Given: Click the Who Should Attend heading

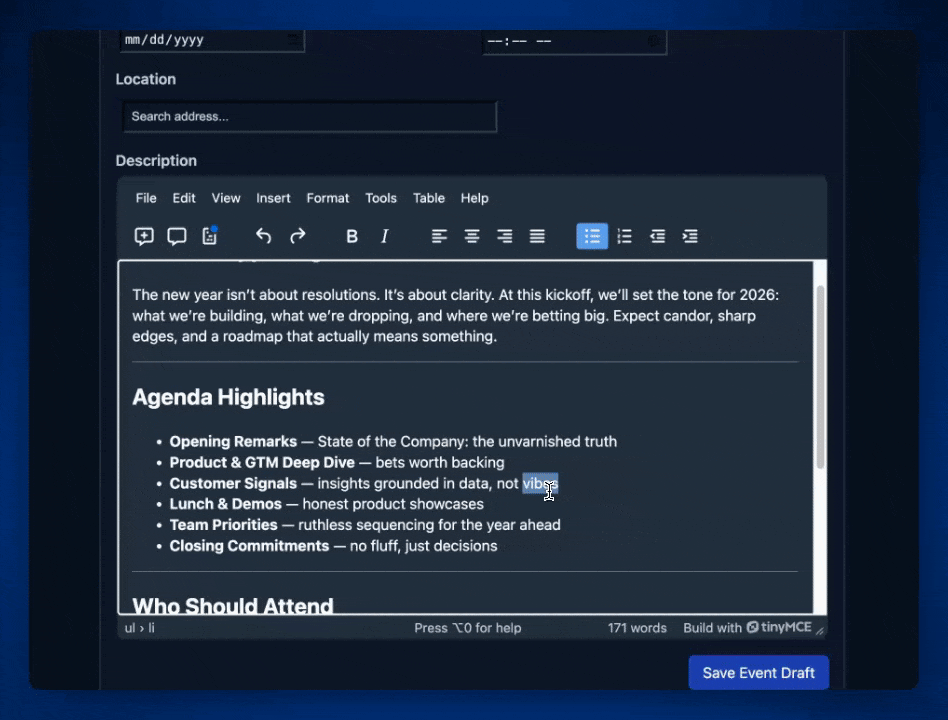Looking at the screenshot, I should (x=233, y=605).
